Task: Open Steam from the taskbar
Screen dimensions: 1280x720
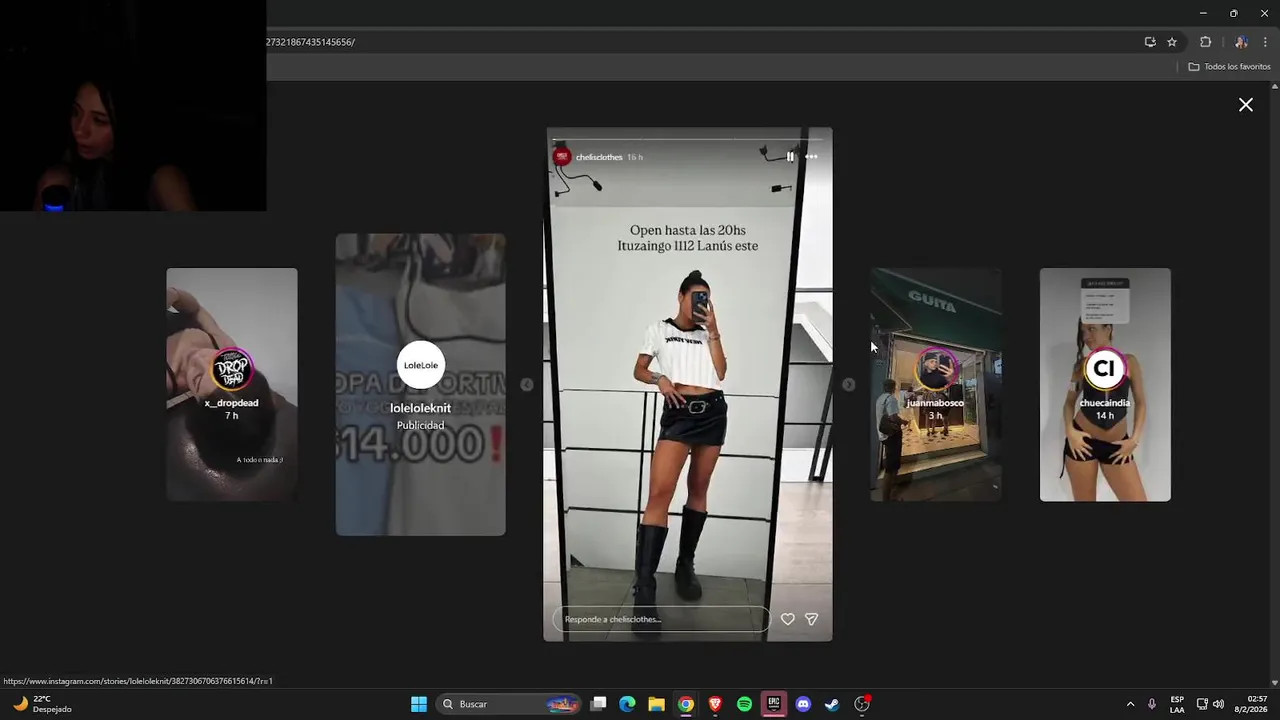Action: coord(832,704)
